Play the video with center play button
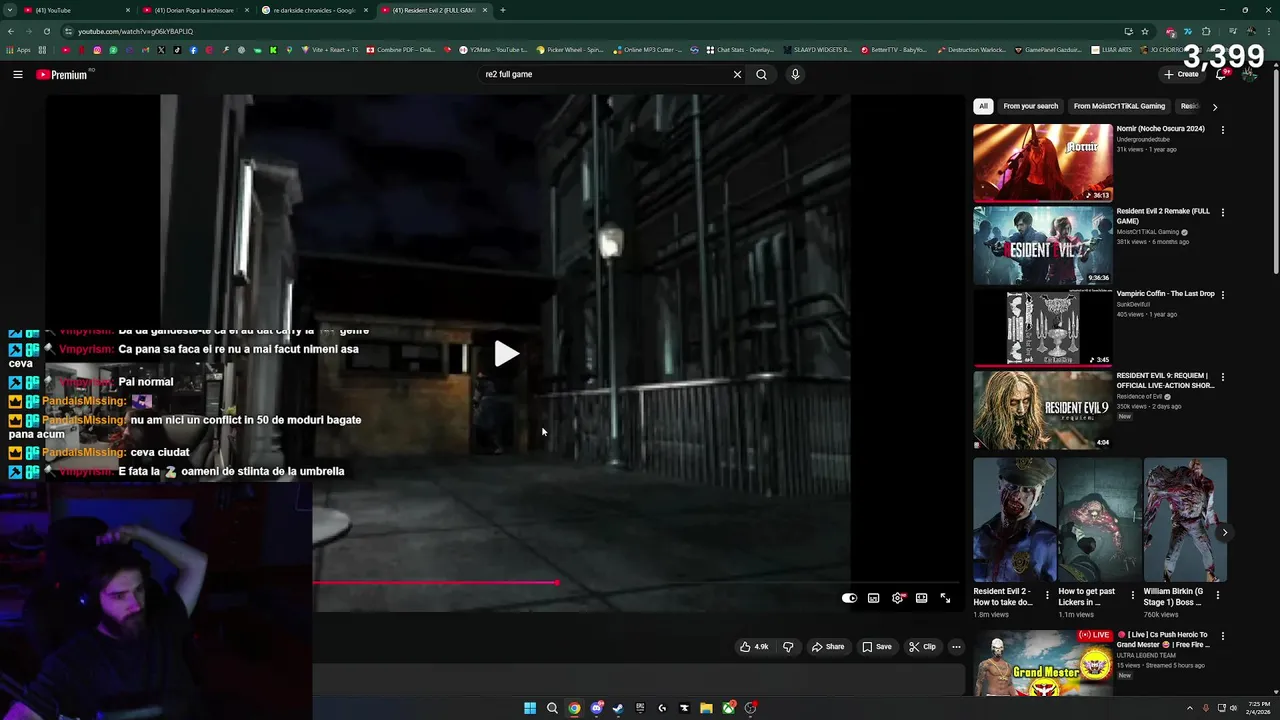 (x=506, y=353)
